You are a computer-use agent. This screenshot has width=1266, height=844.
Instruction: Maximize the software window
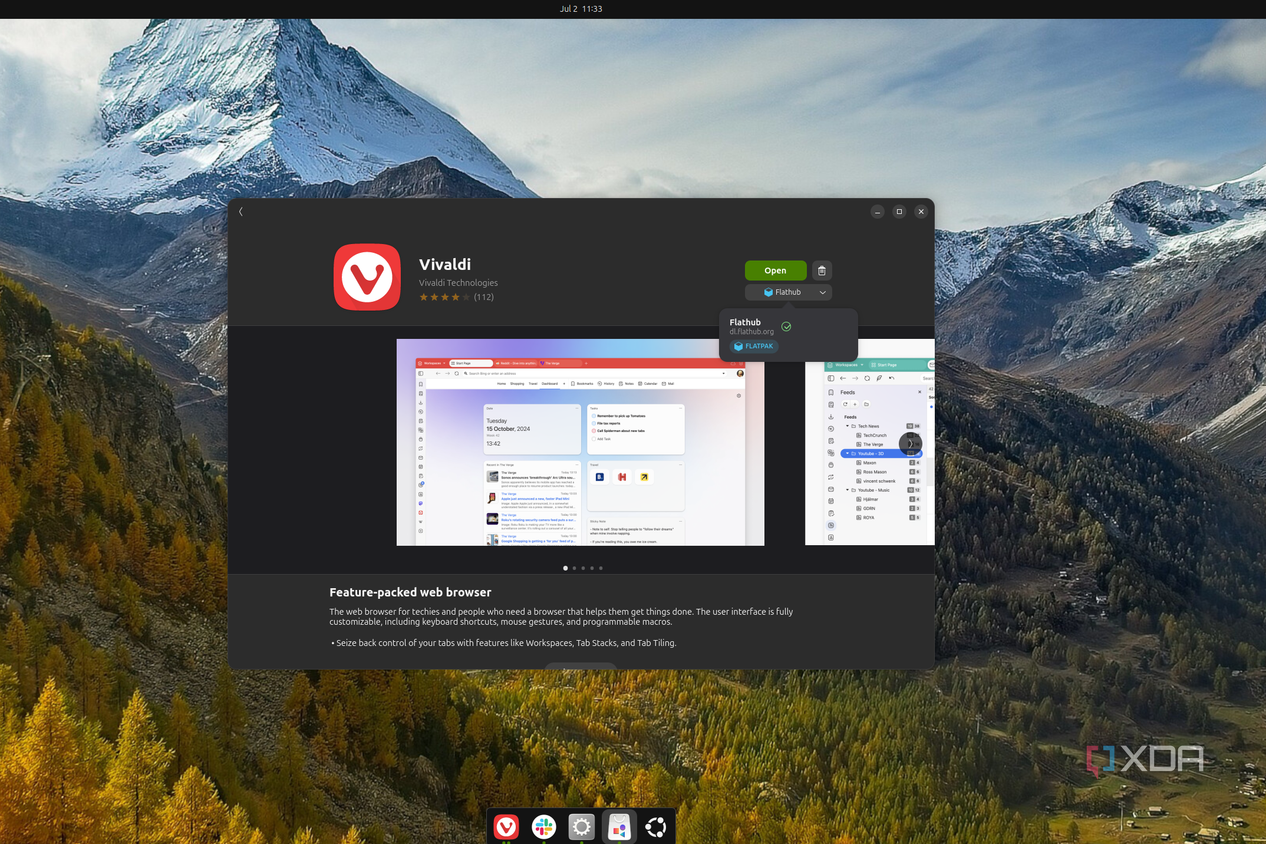(x=899, y=211)
